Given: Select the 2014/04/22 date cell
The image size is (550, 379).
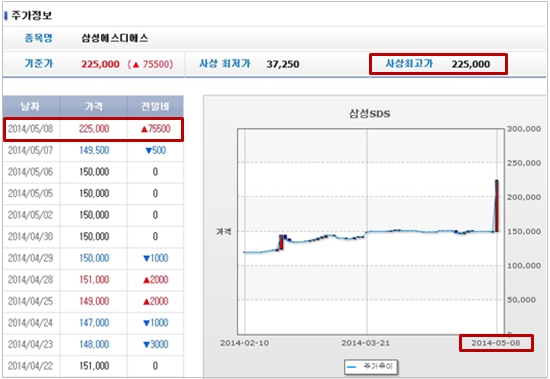Looking at the screenshot, I should (x=31, y=366).
